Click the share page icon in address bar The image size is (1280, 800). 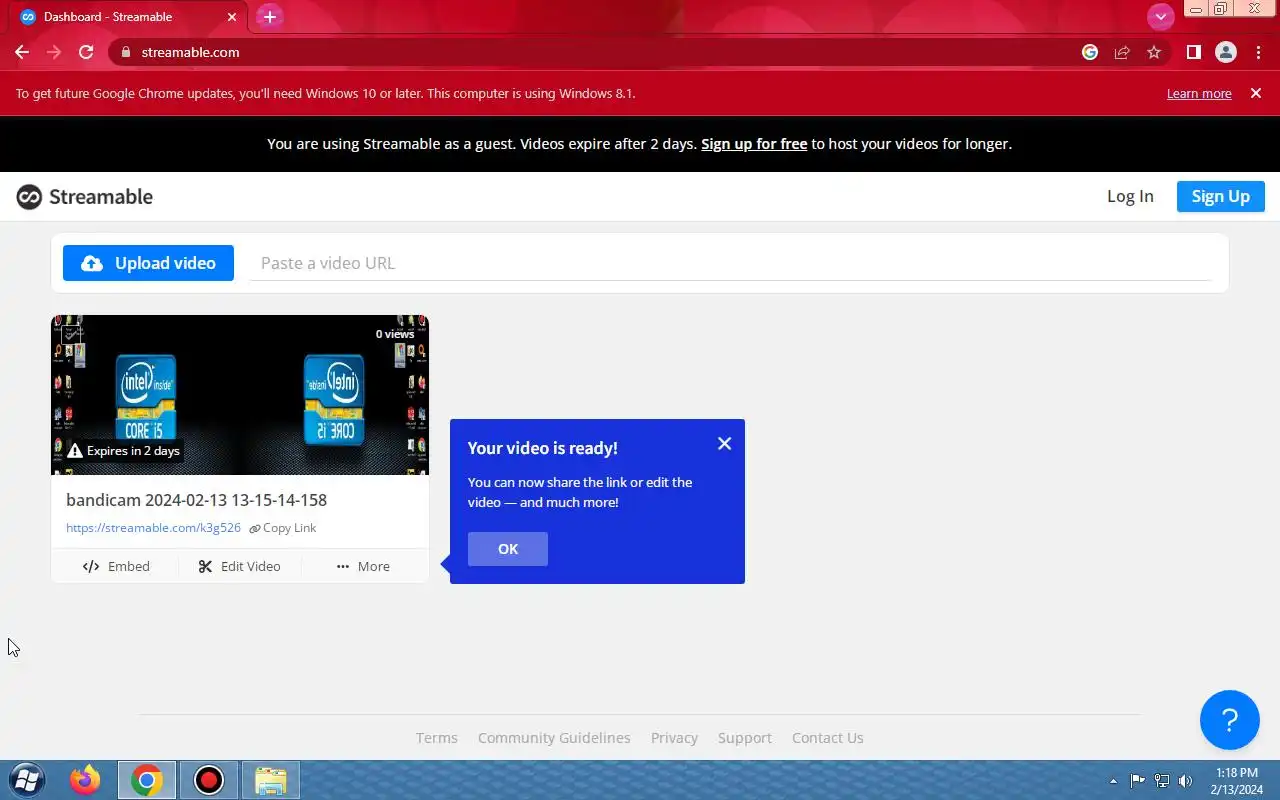[1122, 52]
